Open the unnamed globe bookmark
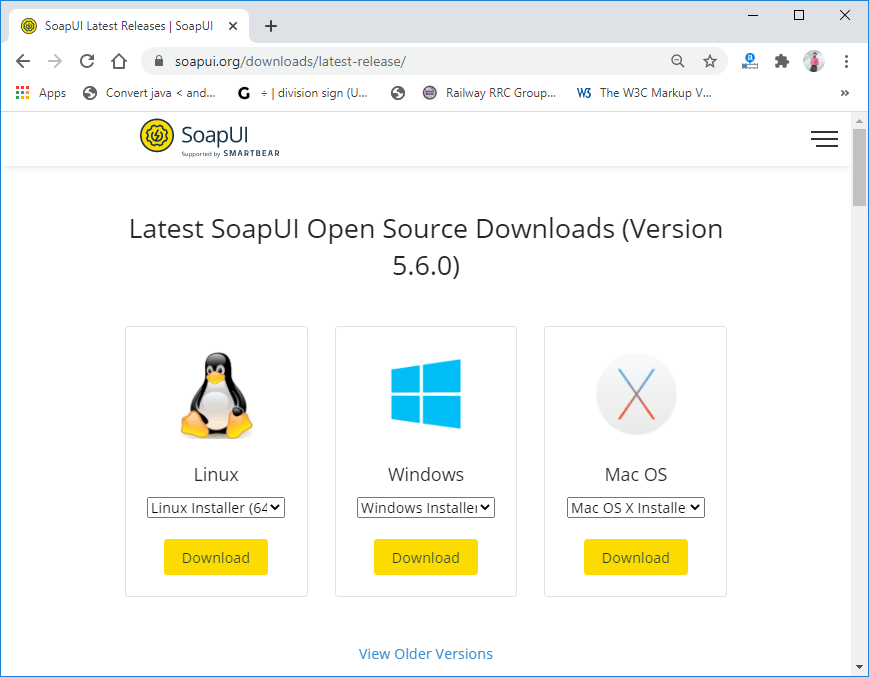Viewport: 869px width, 677px height. [397, 93]
